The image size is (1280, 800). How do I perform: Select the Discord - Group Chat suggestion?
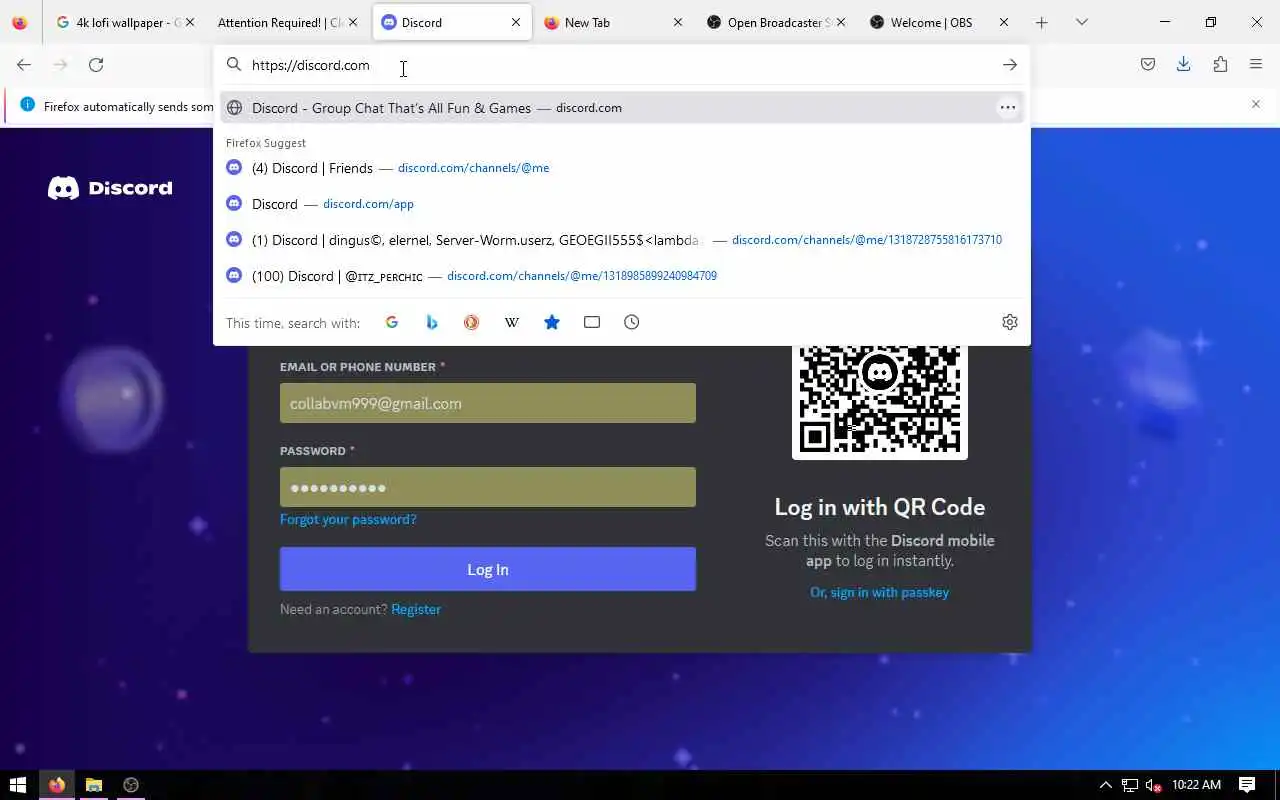(x=622, y=108)
